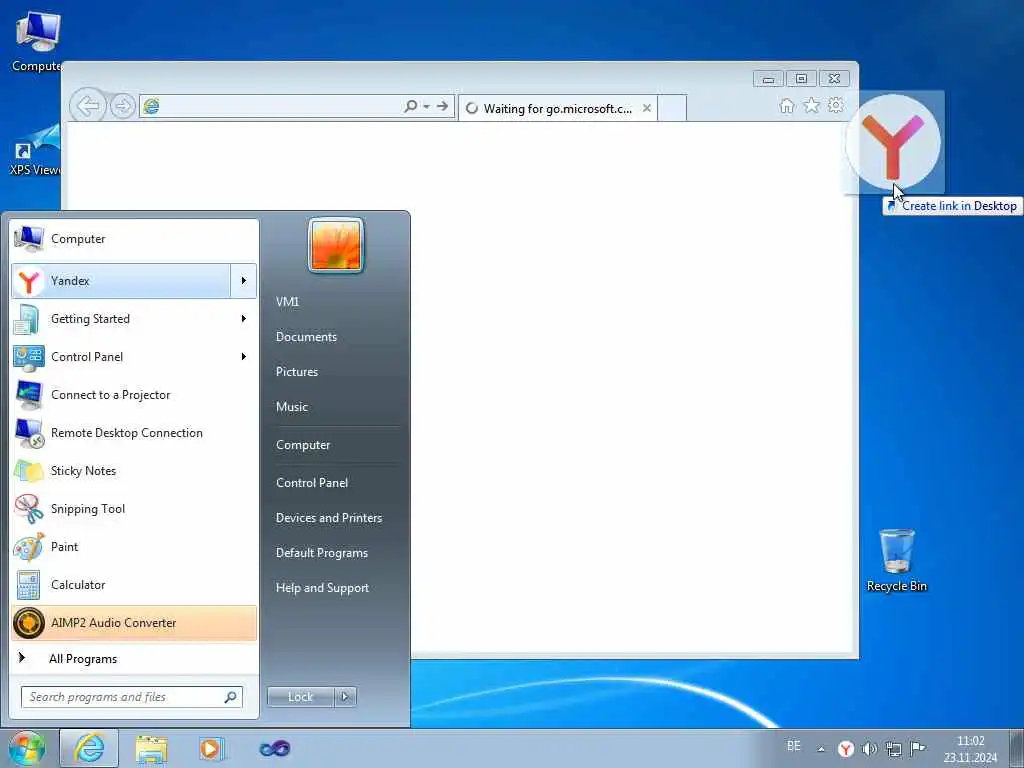This screenshot has height=768, width=1024.
Task: Click the Lock button
Action: [300, 697]
